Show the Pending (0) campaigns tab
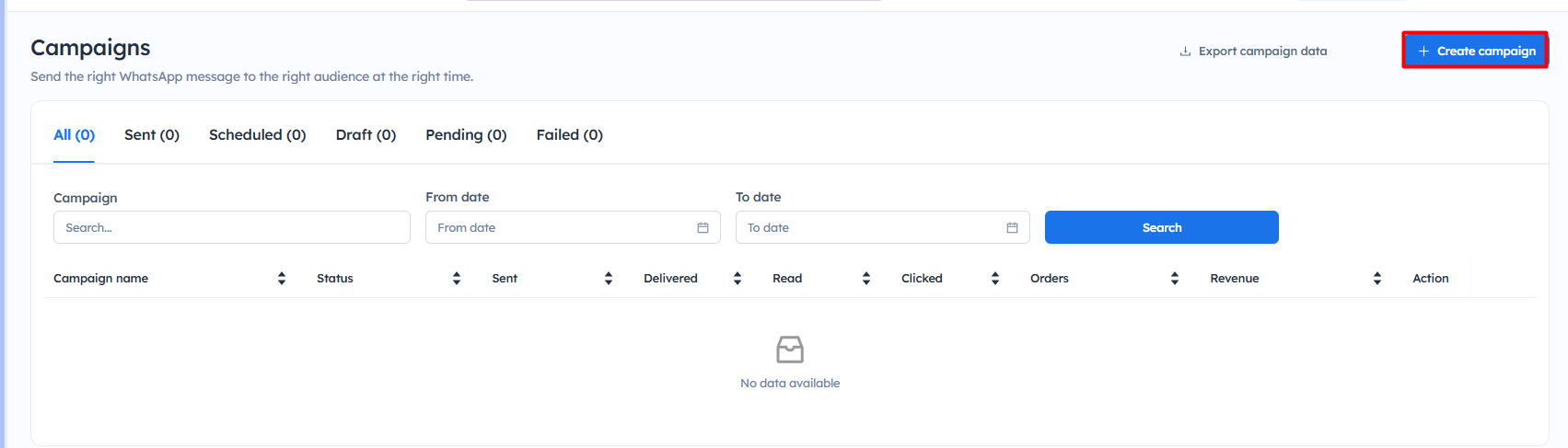 [x=466, y=135]
